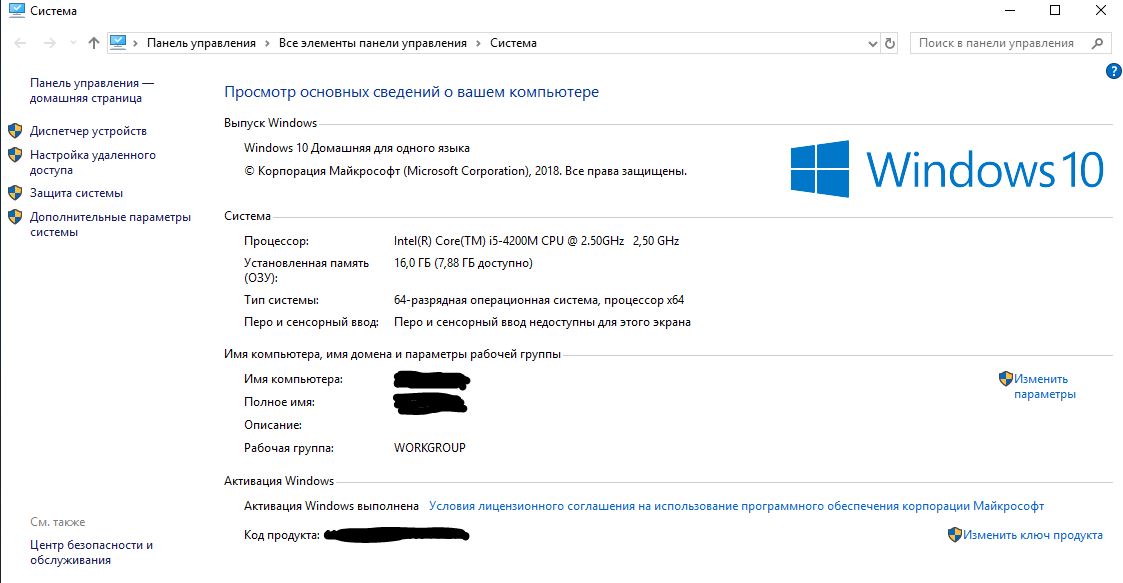Viewport: 1123px width, 583px height.
Task: Click processor value 'Intel(R) Core(TM) i5-4200M'
Action: 536,241
